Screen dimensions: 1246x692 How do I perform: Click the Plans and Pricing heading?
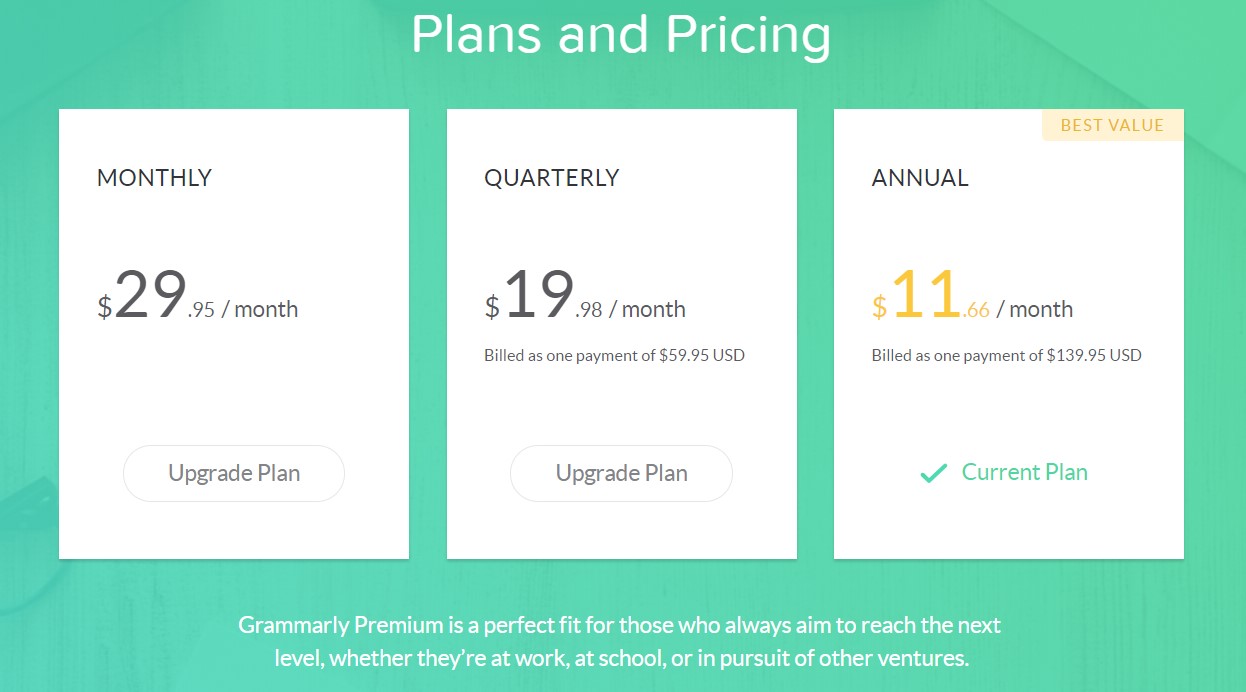pyautogui.click(x=621, y=35)
